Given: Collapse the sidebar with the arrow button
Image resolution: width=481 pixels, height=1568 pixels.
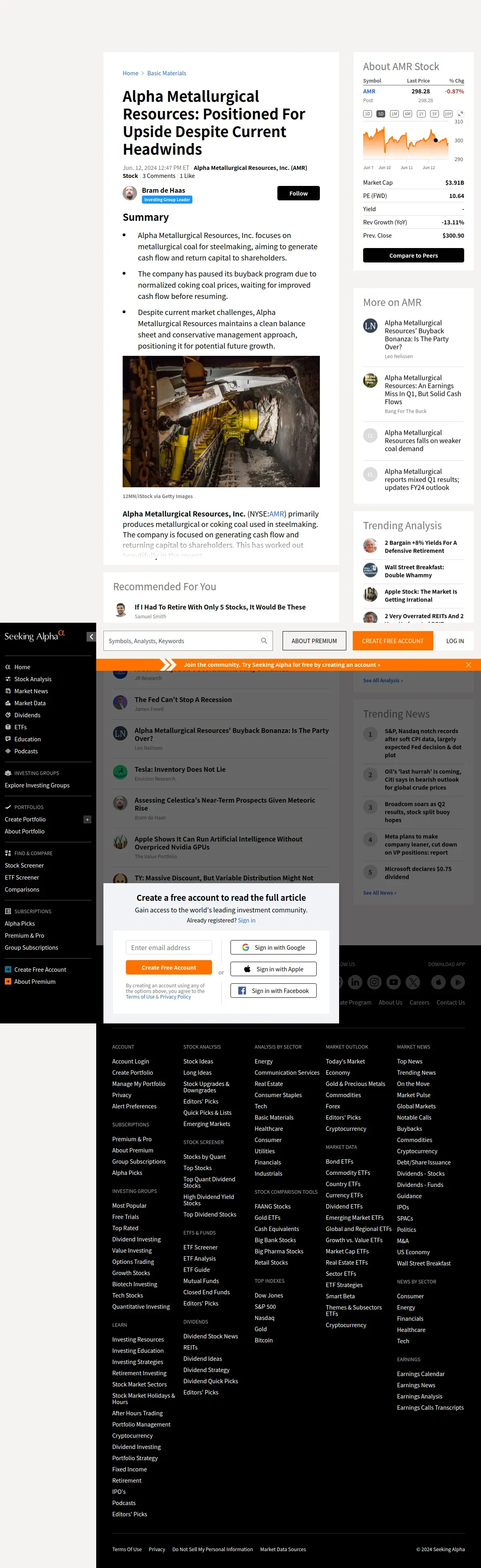Looking at the screenshot, I should (x=91, y=637).
